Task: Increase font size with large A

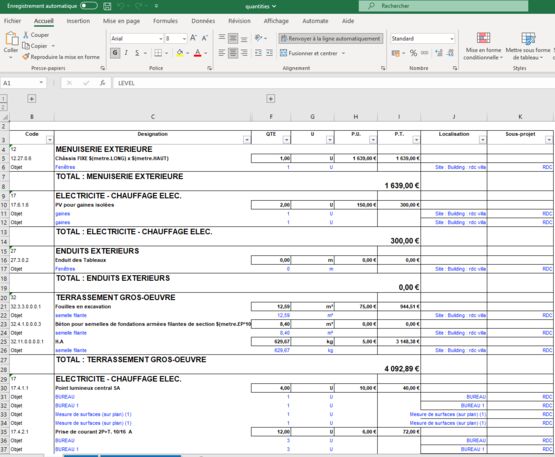Action: click(x=193, y=38)
